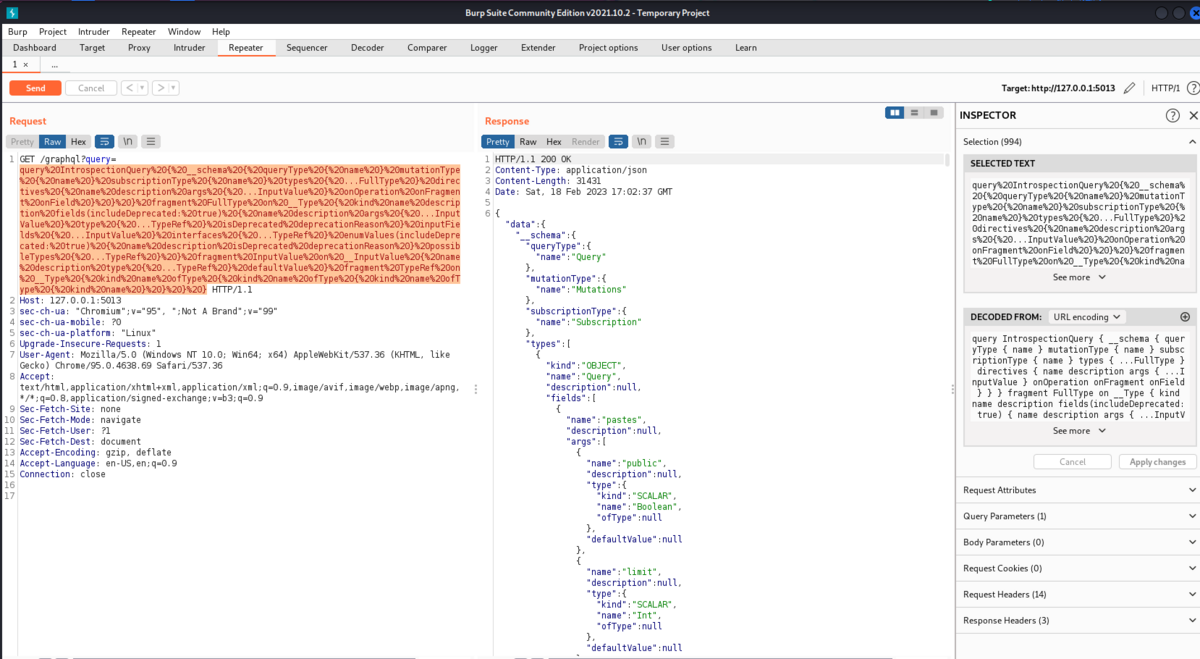
Task: Switch Response view to Render
Action: 586,142
